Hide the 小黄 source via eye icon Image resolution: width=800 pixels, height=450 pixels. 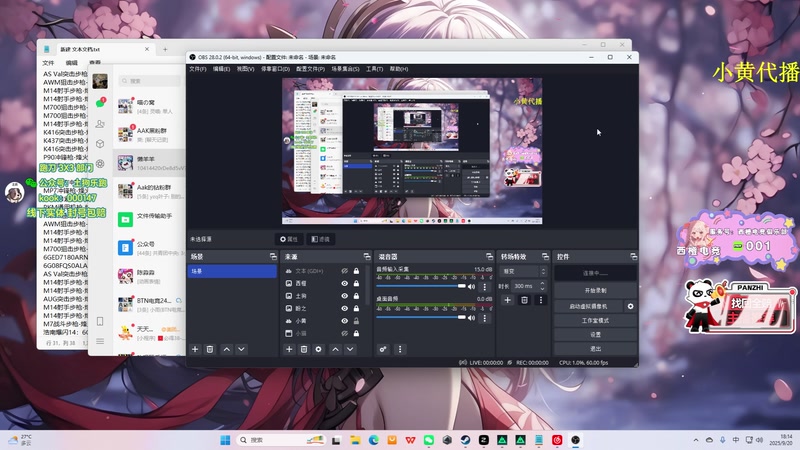pyautogui.click(x=344, y=321)
